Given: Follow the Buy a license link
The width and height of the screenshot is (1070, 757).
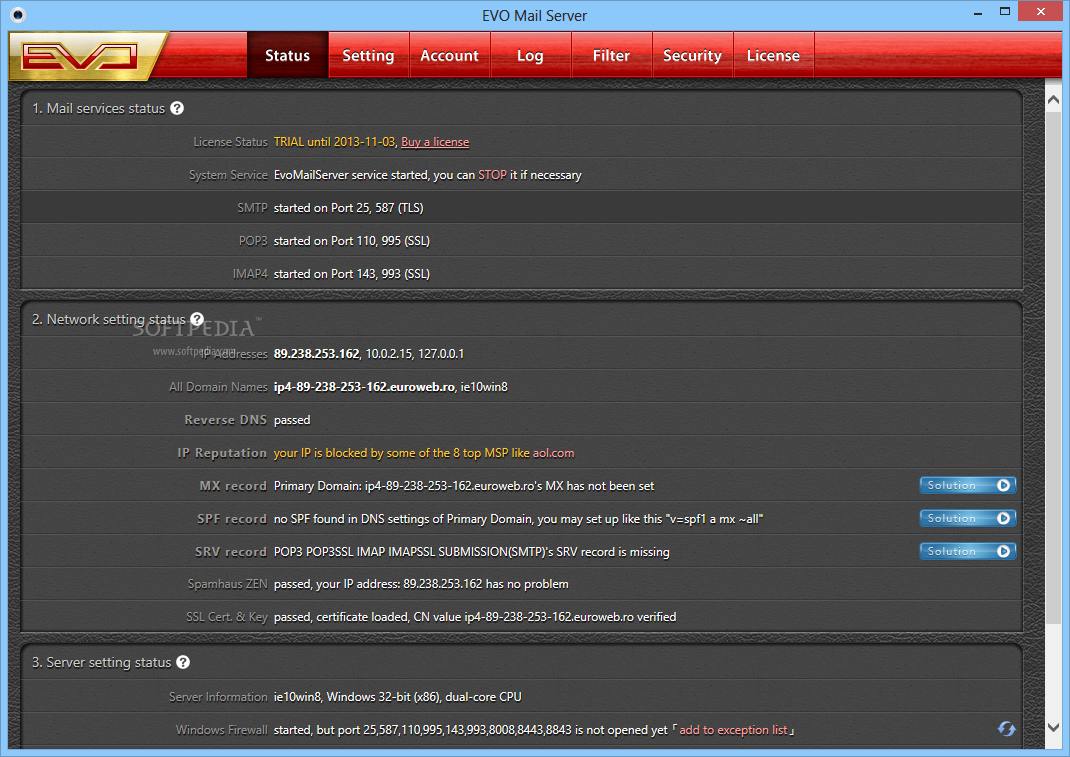Looking at the screenshot, I should (435, 142).
